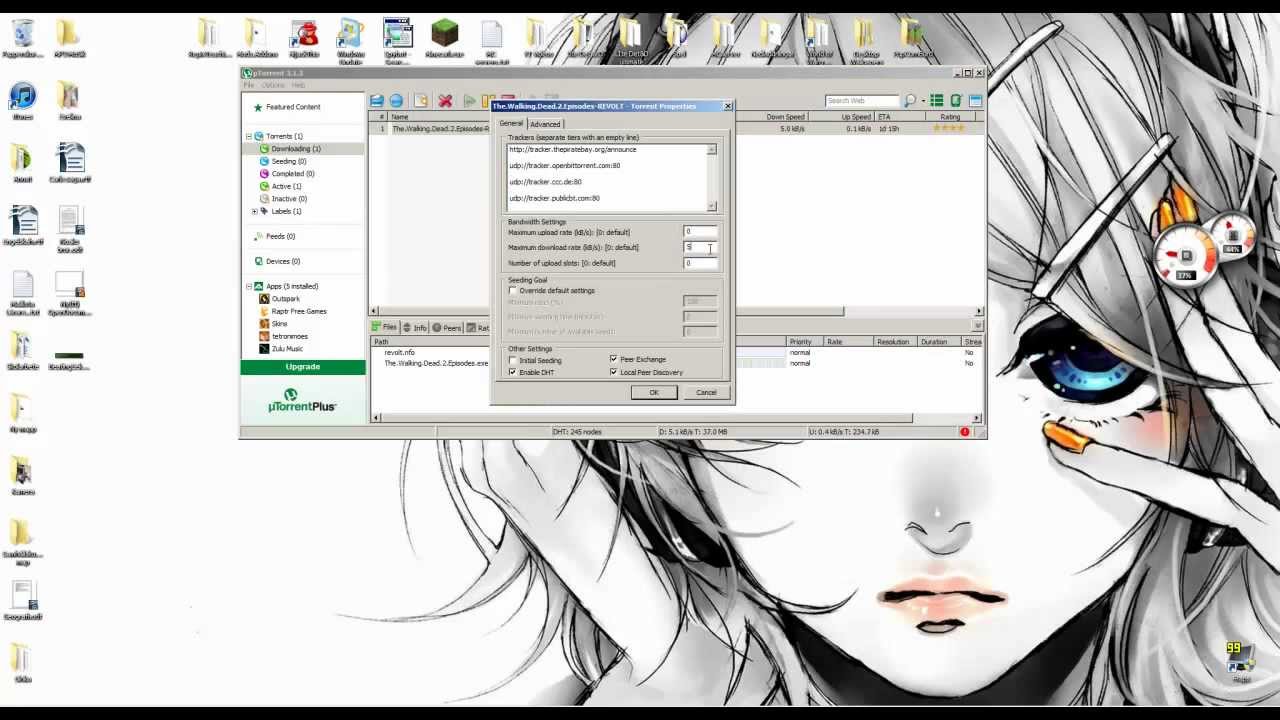Select Active (1) category
The image size is (1280, 720).
coord(280,186)
